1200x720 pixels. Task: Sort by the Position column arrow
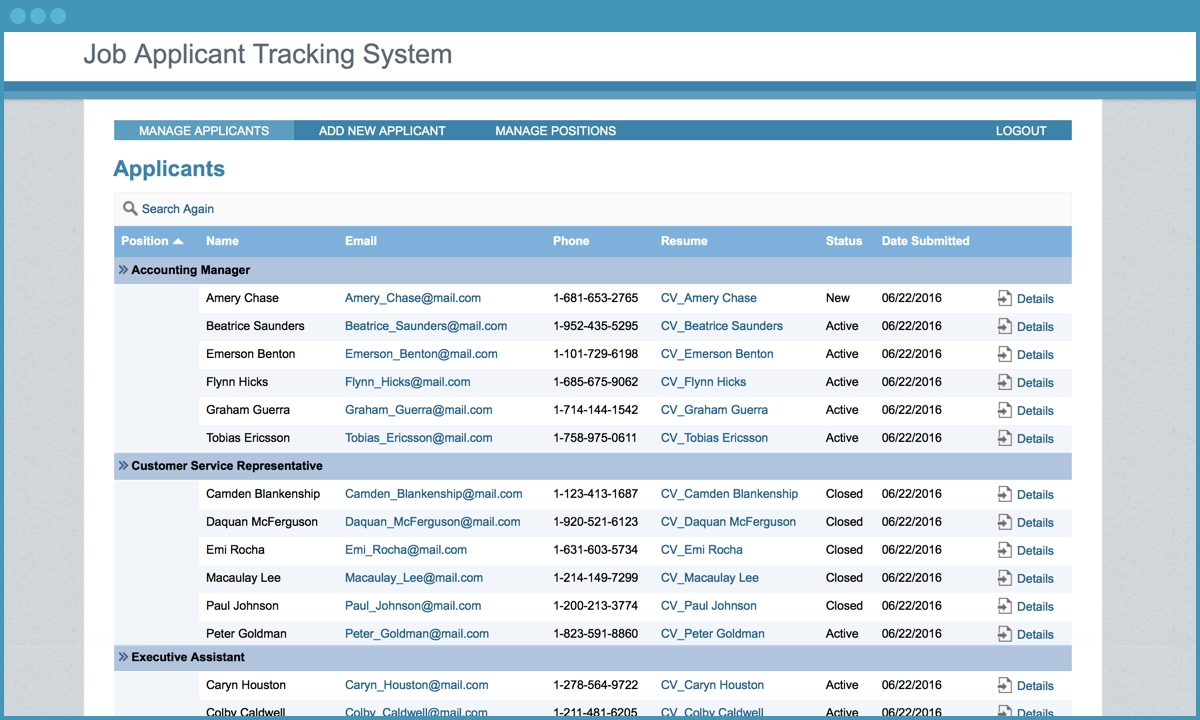click(178, 241)
